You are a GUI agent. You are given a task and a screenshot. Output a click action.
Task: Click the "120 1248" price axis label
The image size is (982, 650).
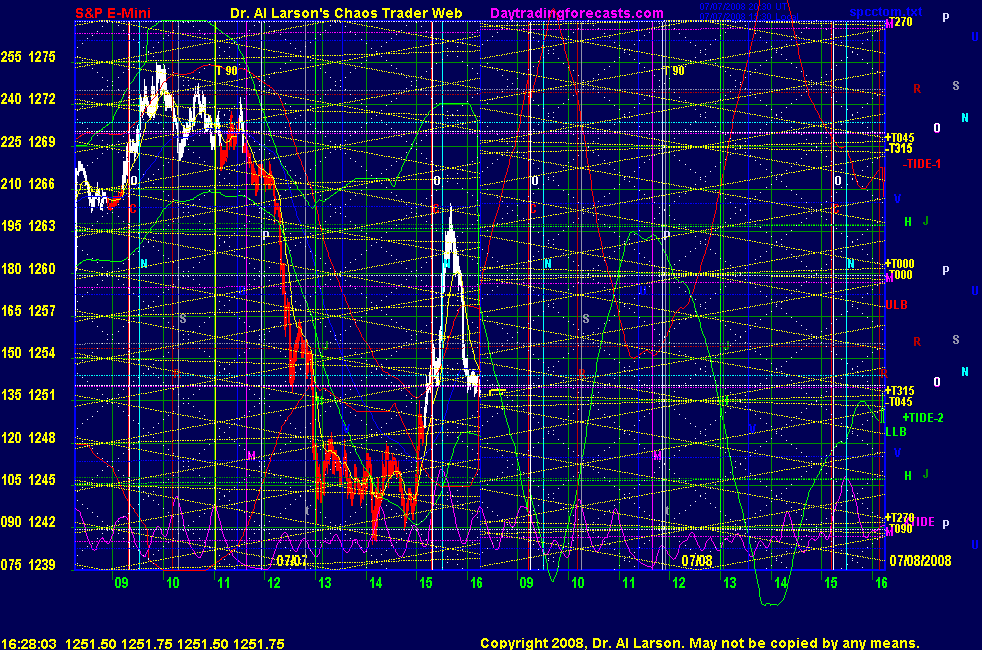click(x=28, y=438)
